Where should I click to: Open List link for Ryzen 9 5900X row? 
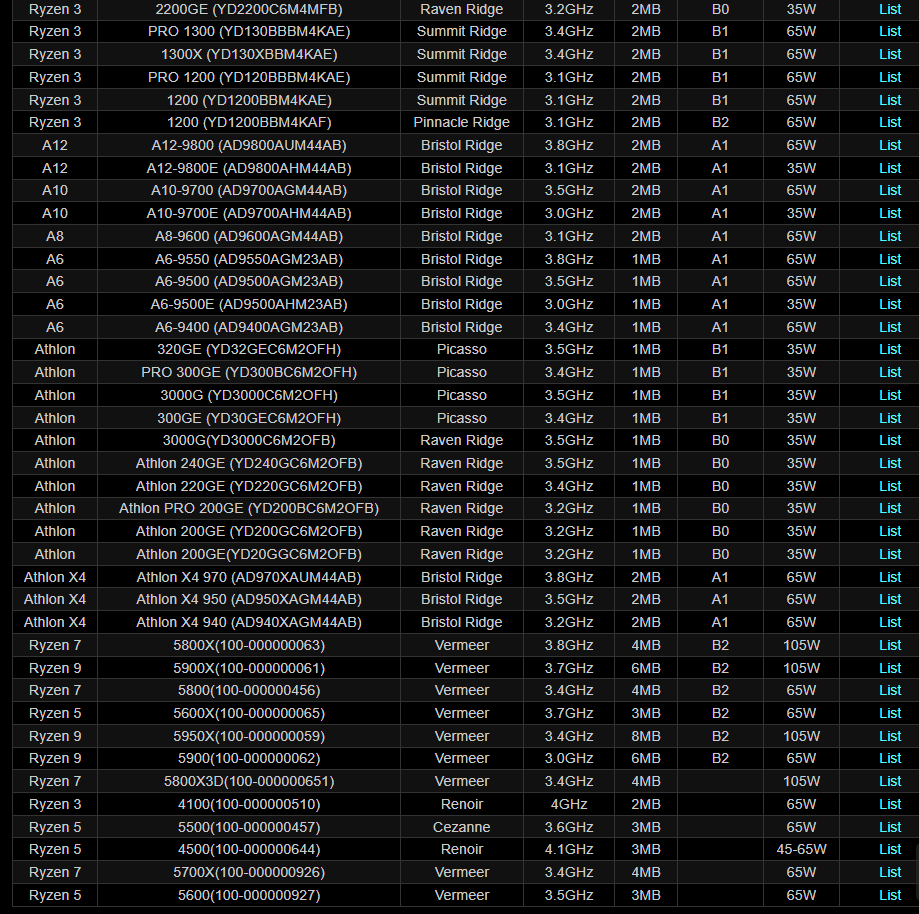pos(890,668)
